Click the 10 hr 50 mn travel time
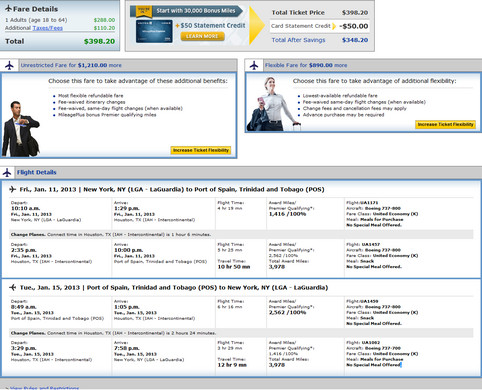 coord(234,267)
